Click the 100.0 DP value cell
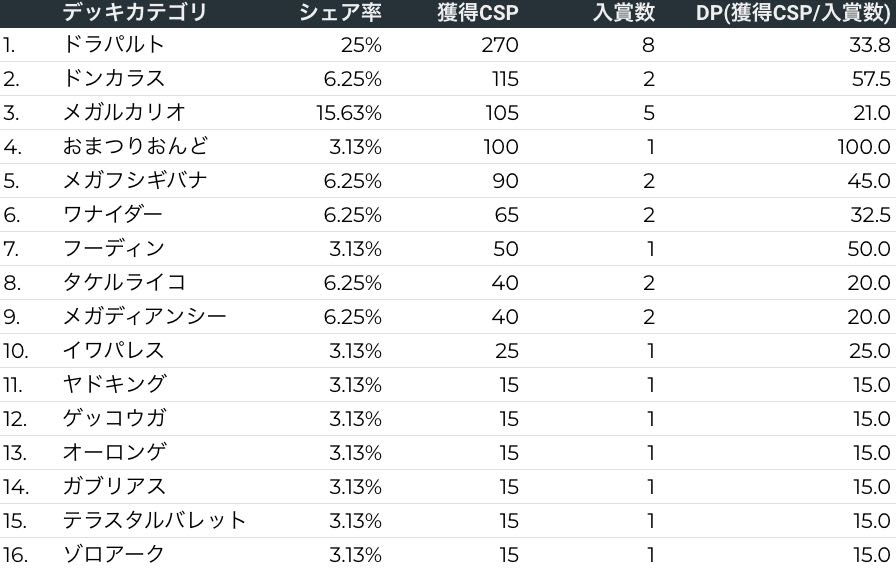Image resolution: width=896 pixels, height=568 pixels. click(x=863, y=146)
